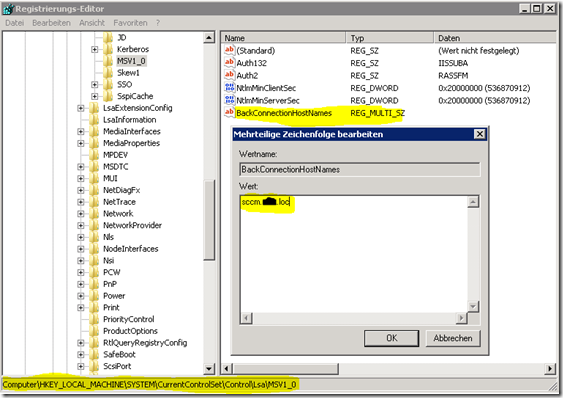Viewport: 563px width, 398px height.
Task: Expand the RtlQueryRegistryConfig tree node
Action: point(81,343)
